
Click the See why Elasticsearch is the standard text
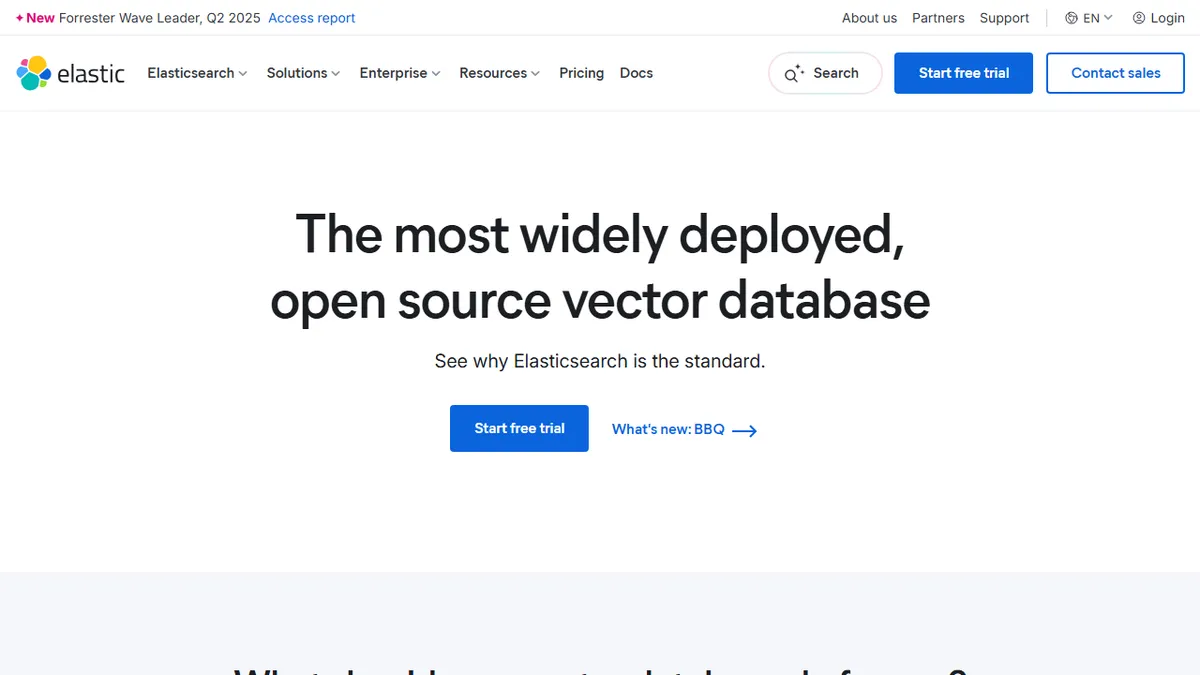click(600, 361)
